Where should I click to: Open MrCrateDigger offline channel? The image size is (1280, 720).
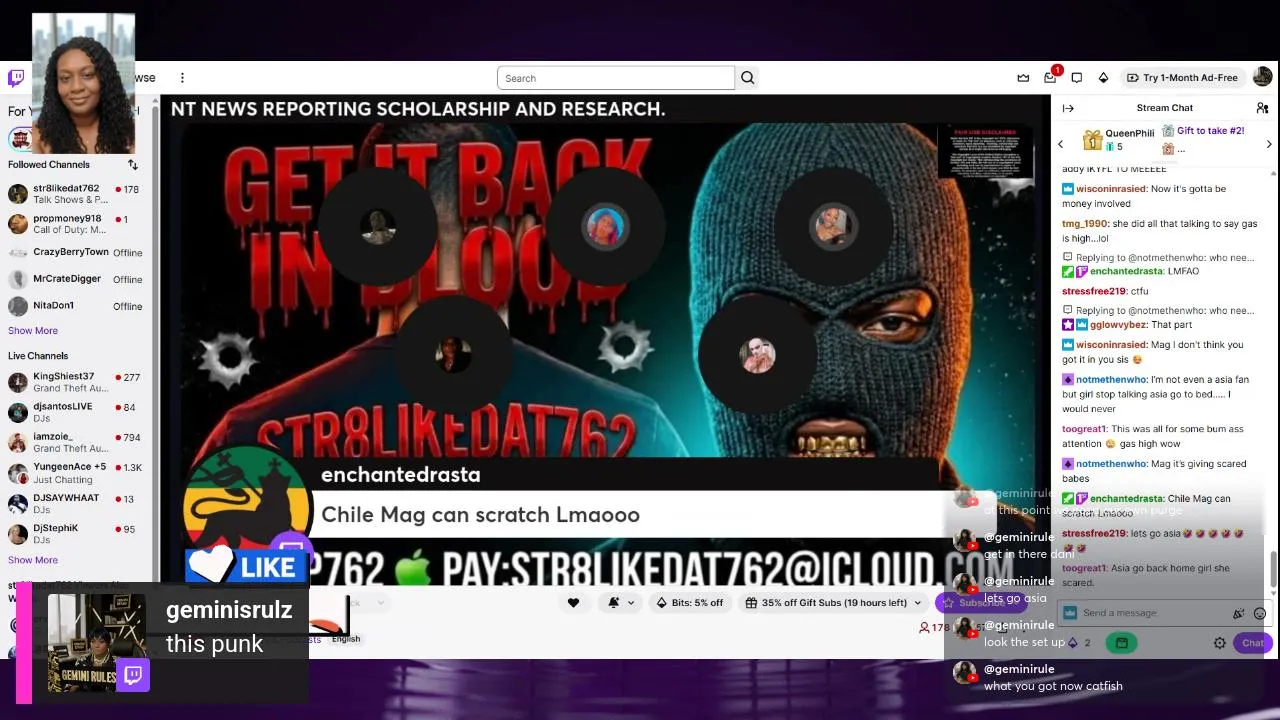(x=75, y=279)
